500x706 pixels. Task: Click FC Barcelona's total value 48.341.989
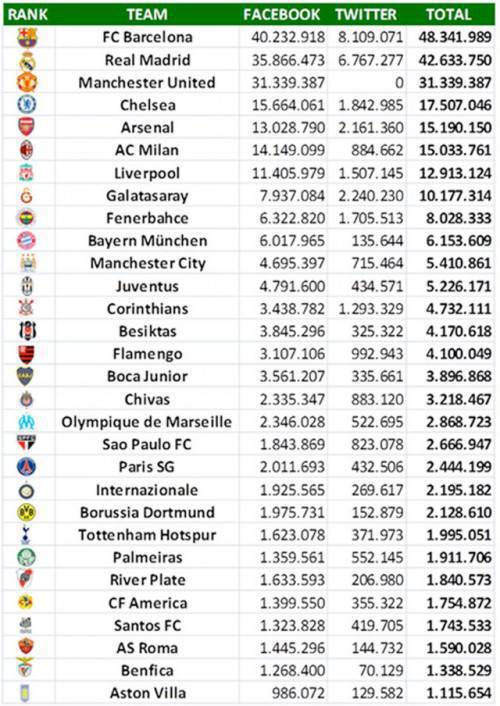click(x=455, y=37)
